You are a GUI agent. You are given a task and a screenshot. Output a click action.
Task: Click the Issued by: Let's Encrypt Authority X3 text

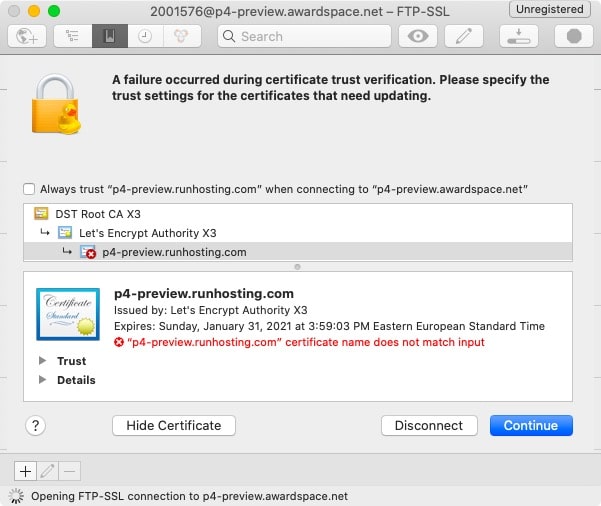coord(210,310)
